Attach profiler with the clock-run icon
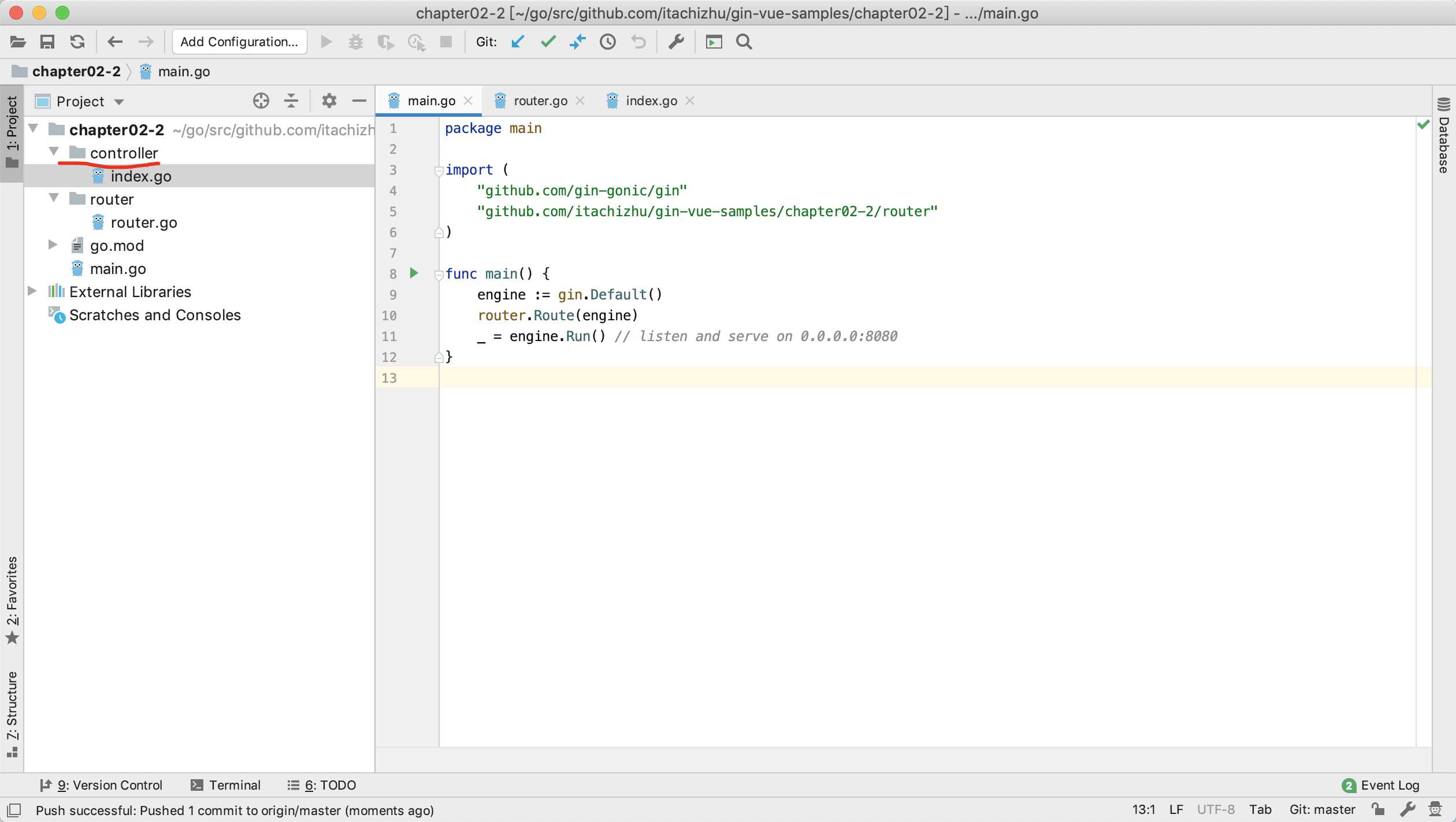Screen dimensions: 1456x822 coord(416,42)
